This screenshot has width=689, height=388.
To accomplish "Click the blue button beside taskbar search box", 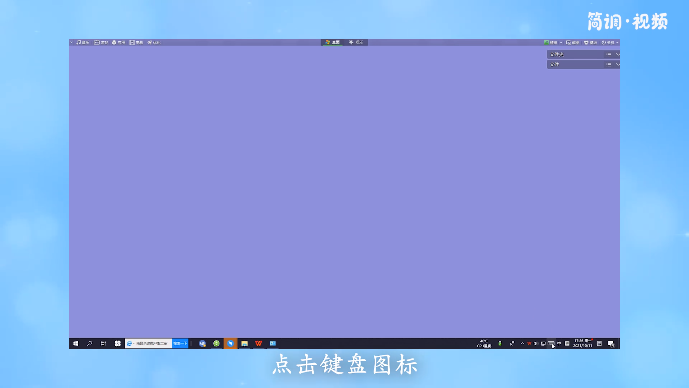I will tap(180, 344).
